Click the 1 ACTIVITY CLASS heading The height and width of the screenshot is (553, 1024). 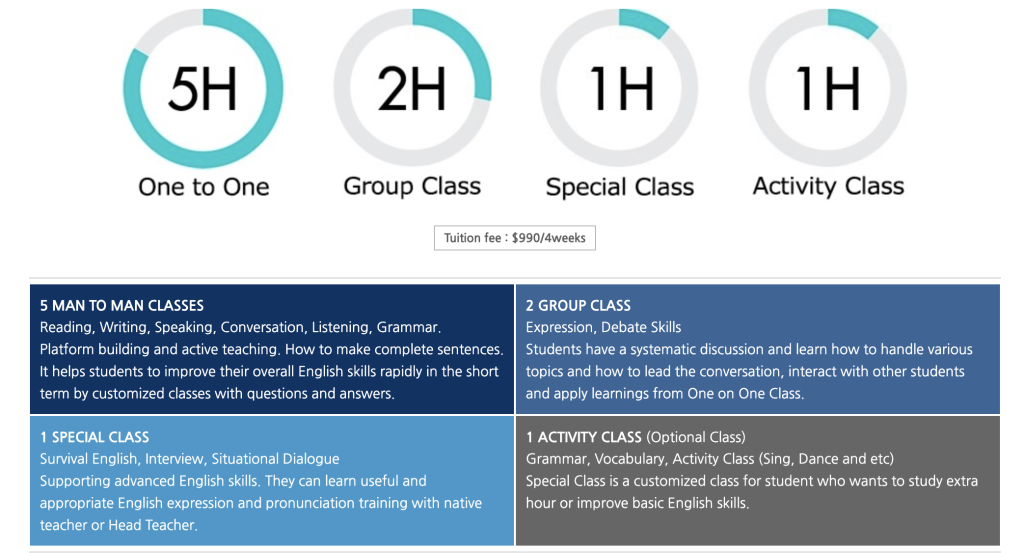pyautogui.click(x=583, y=437)
